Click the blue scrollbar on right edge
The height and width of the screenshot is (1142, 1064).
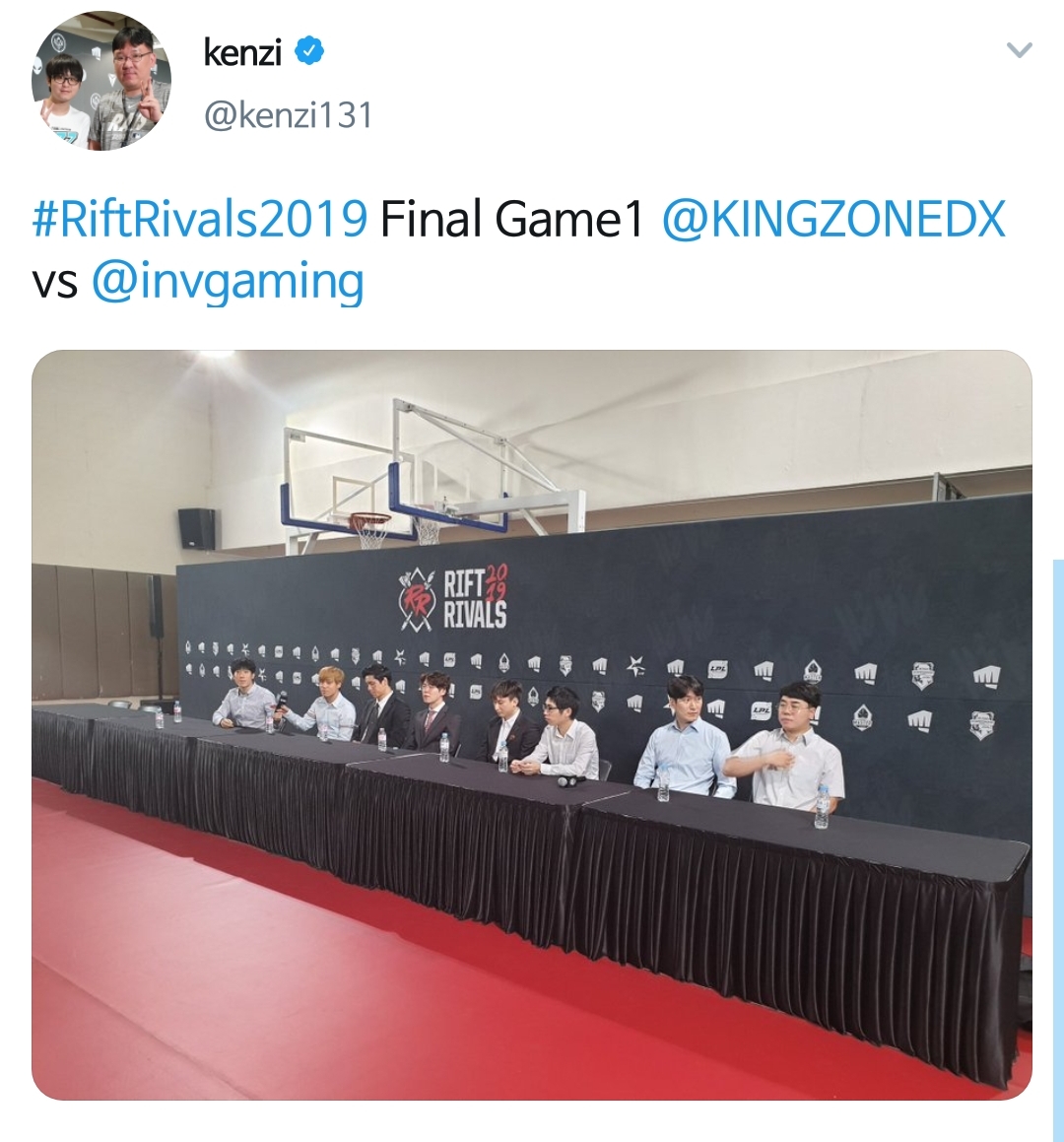(x=1058, y=850)
